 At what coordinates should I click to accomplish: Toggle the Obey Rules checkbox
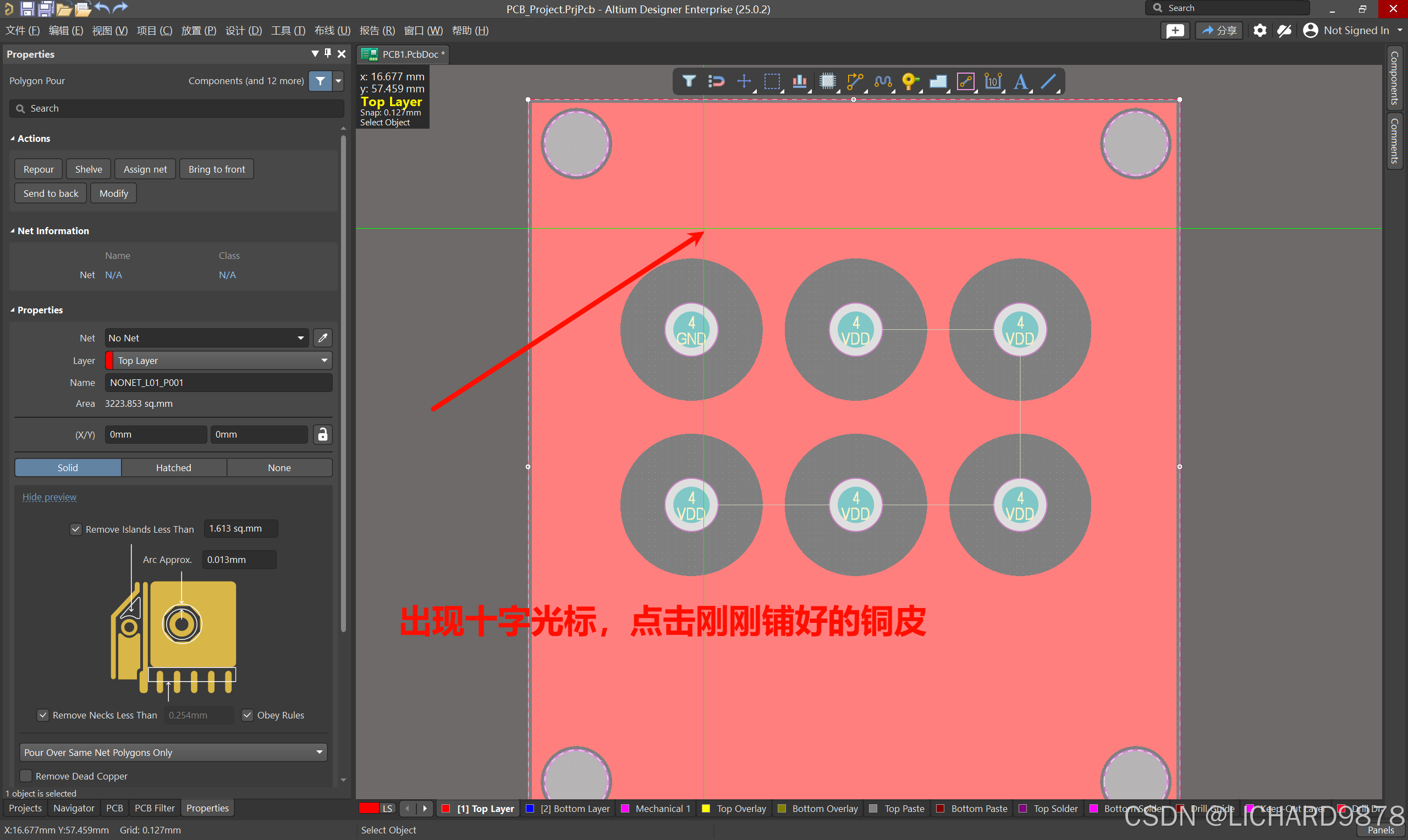click(248, 715)
